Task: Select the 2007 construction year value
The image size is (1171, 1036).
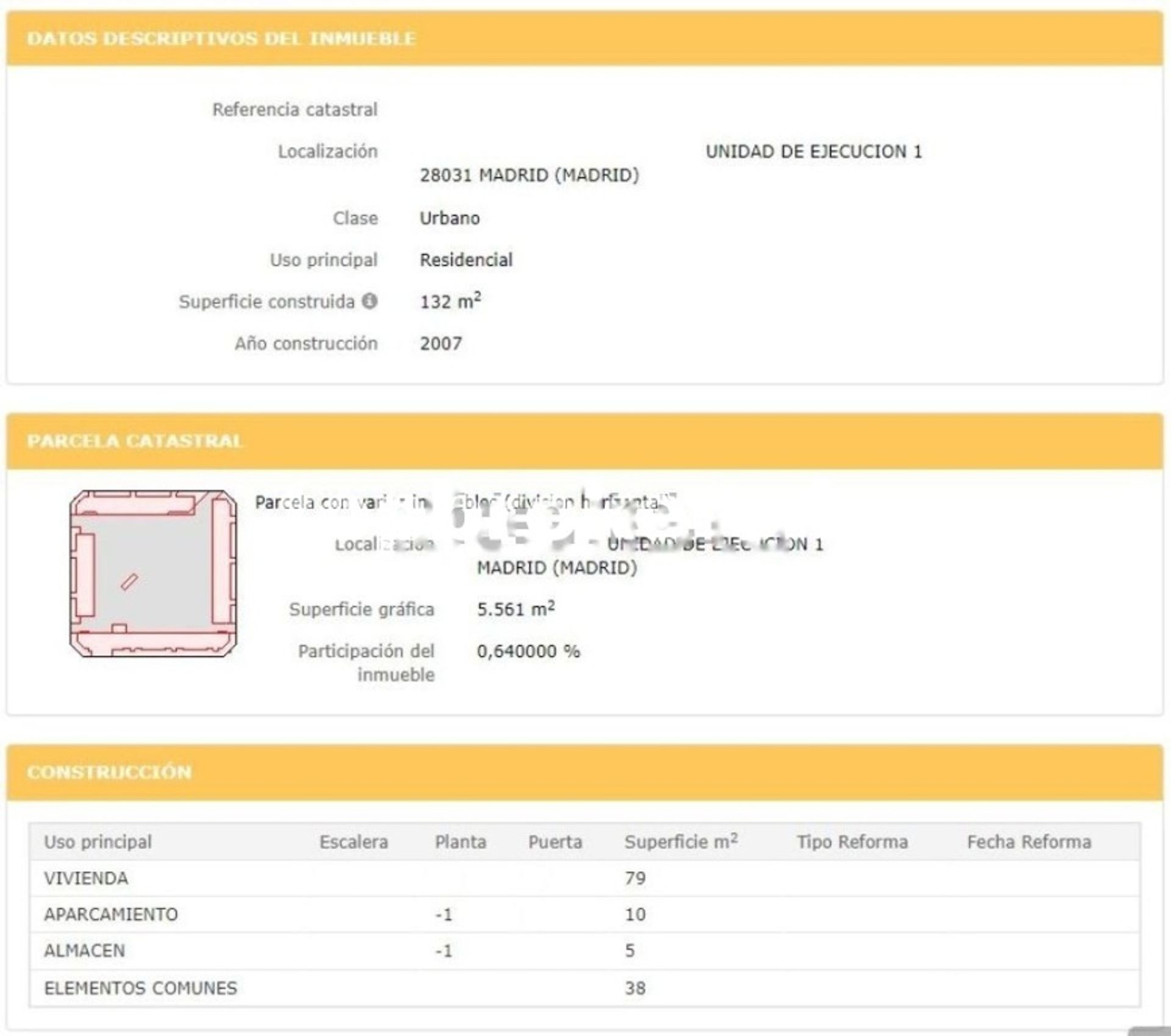Action: pyautogui.click(x=441, y=343)
